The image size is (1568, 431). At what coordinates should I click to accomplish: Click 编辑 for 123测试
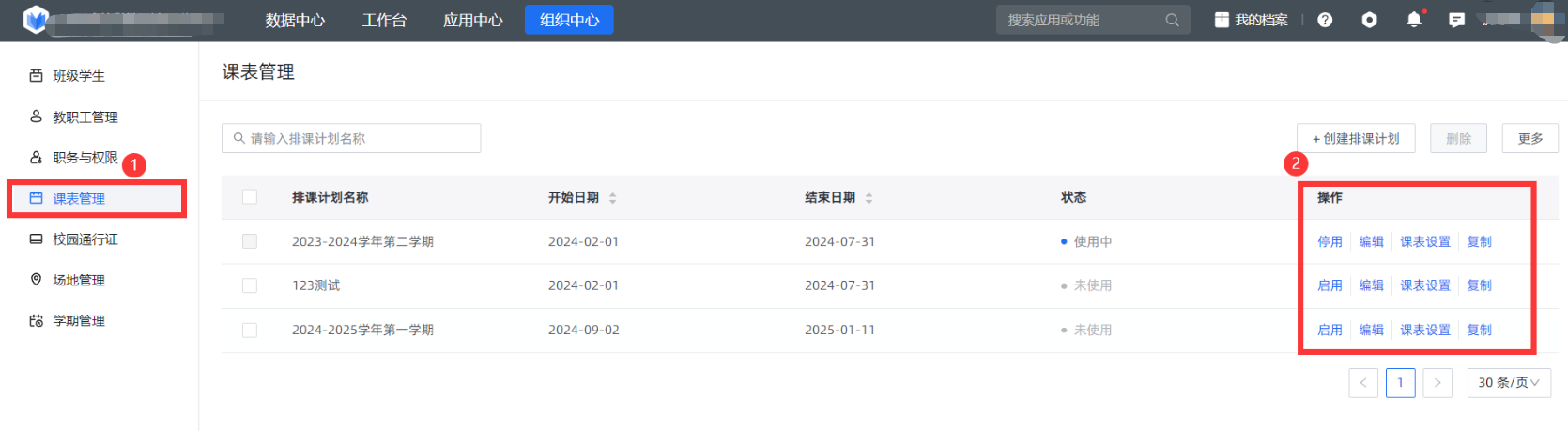click(x=1372, y=285)
